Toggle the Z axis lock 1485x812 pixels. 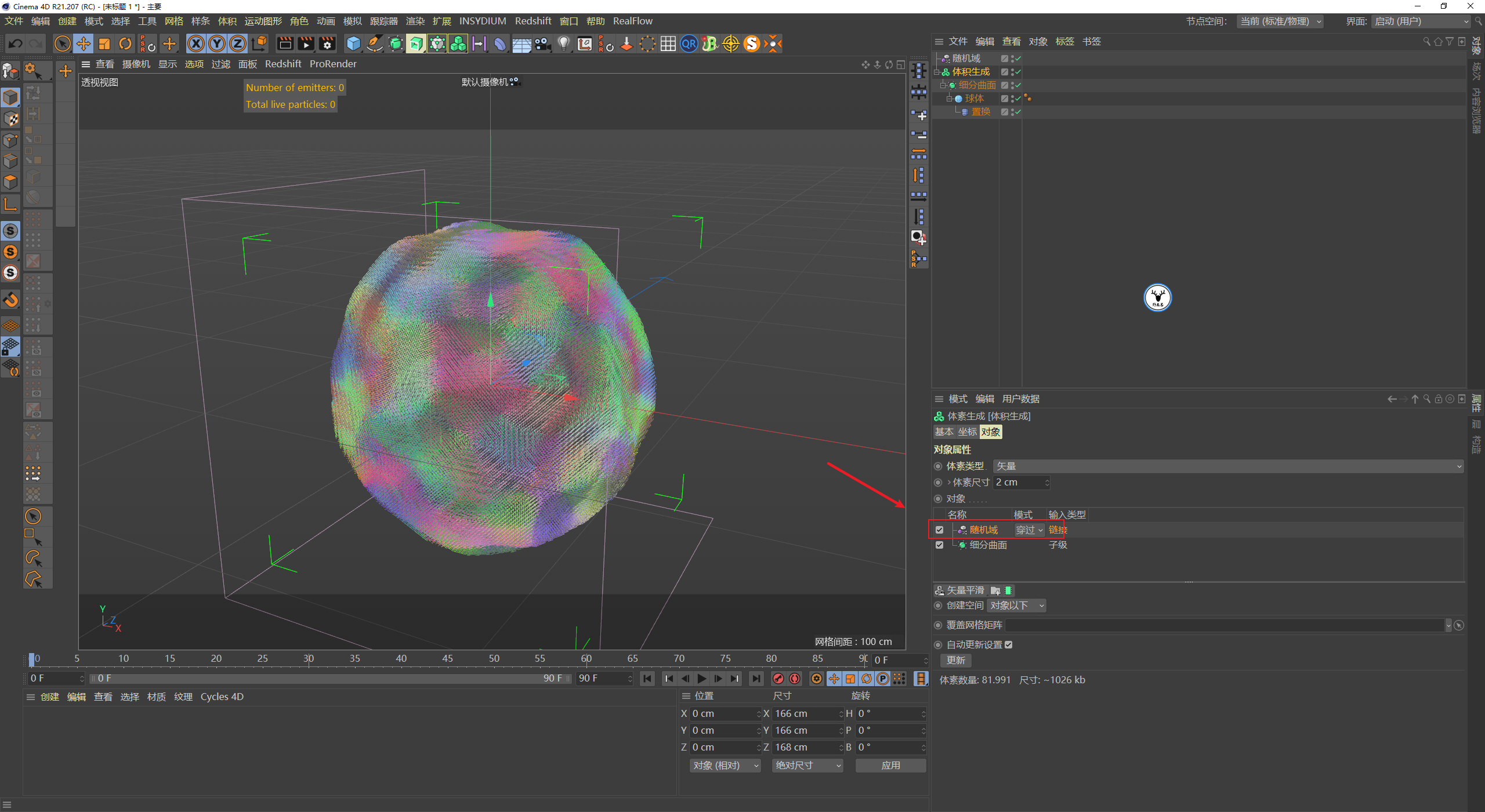click(238, 43)
